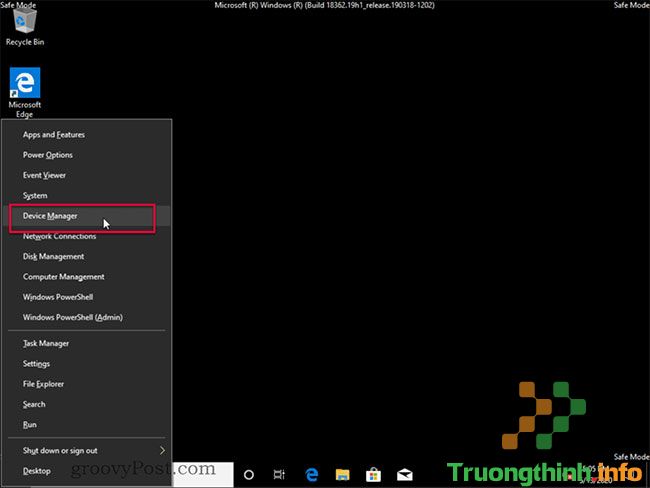The width and height of the screenshot is (650, 488).
Task: Show Desktop via the menu entry
Action: [x=87, y=471]
